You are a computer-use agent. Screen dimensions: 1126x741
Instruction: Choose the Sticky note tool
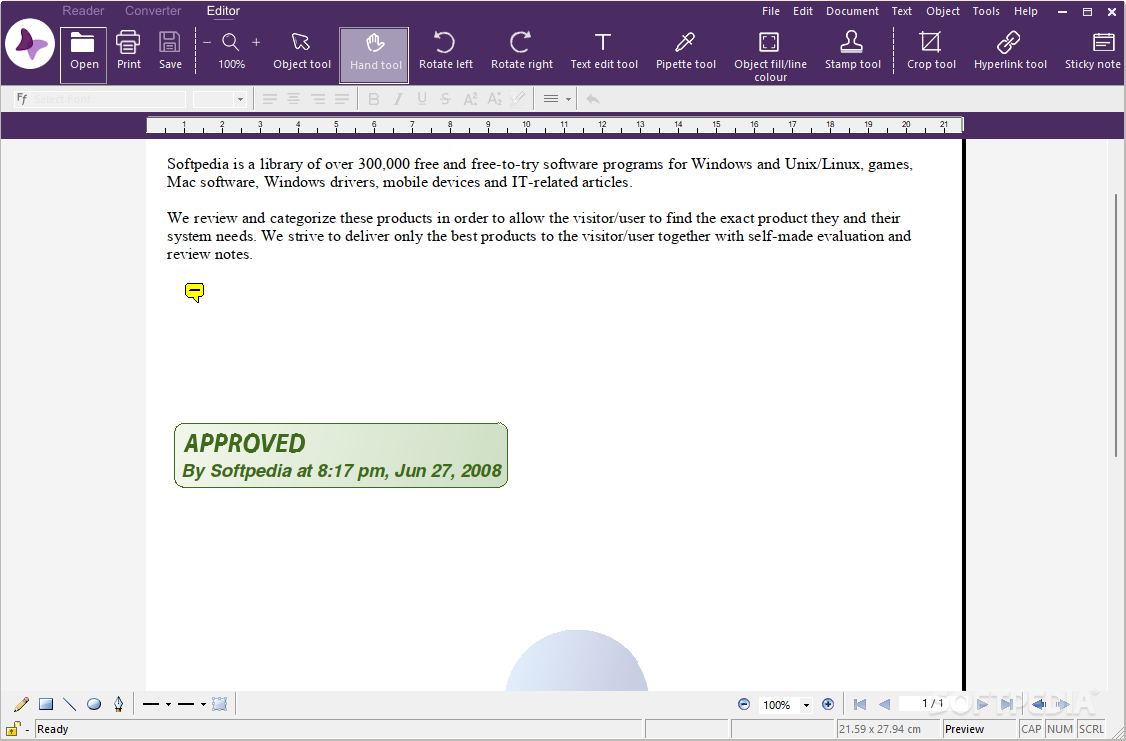click(1093, 50)
